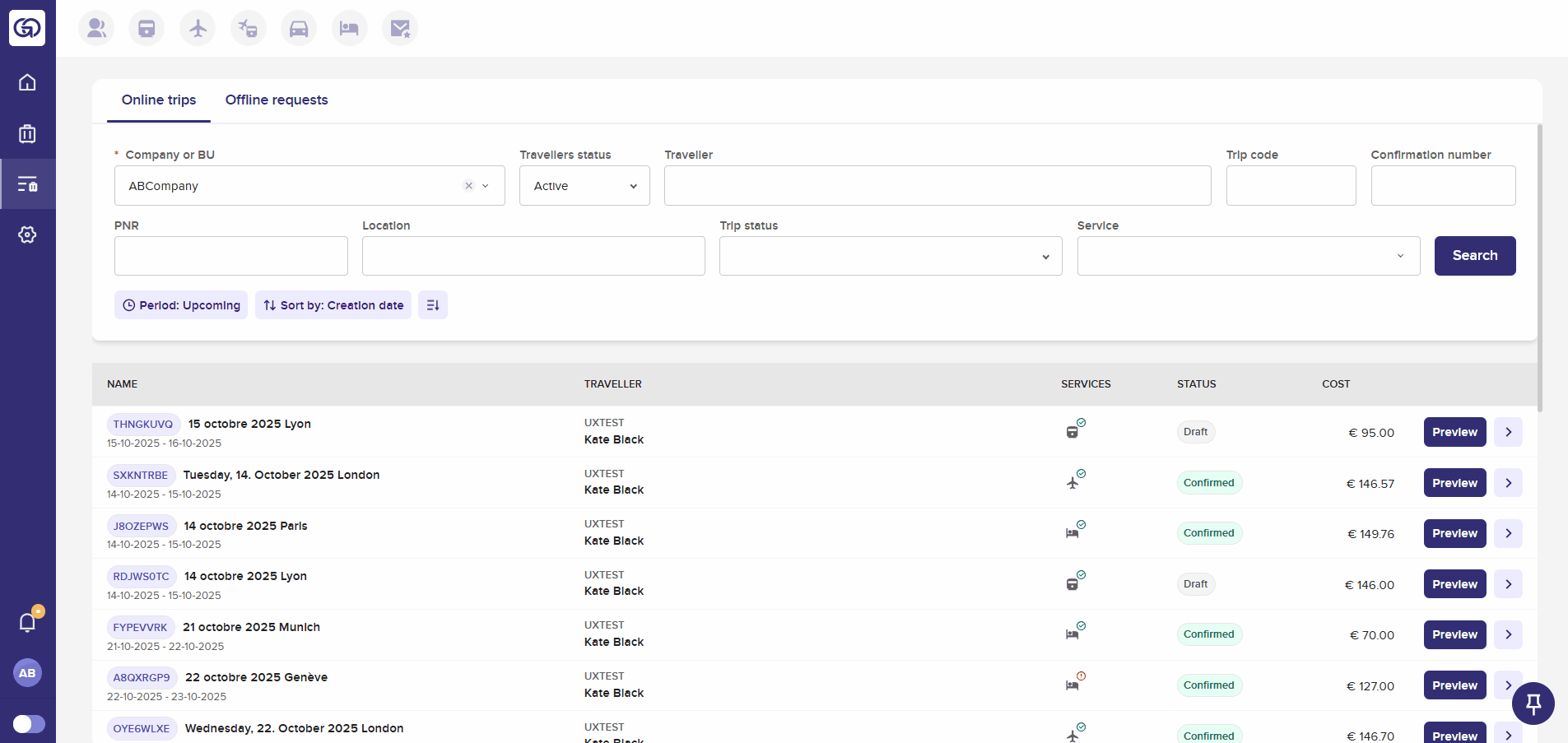Click the Traveller input field
The width and height of the screenshot is (1568, 743).
[x=937, y=186]
